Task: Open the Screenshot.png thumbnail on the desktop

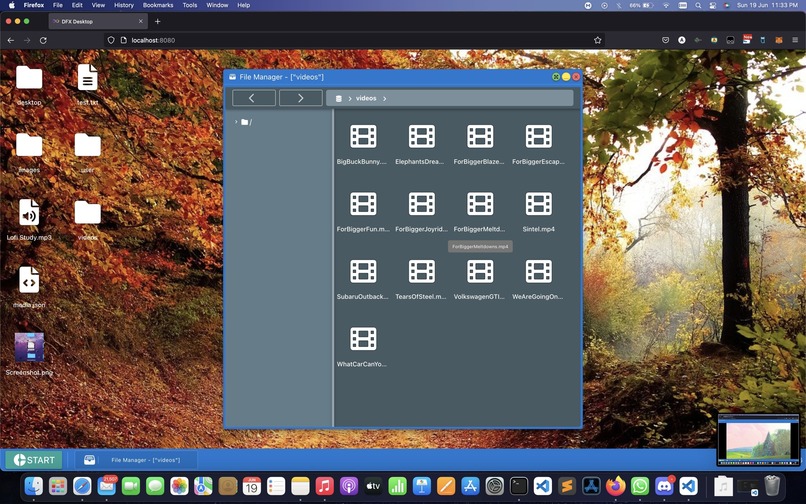Action: coord(29,348)
